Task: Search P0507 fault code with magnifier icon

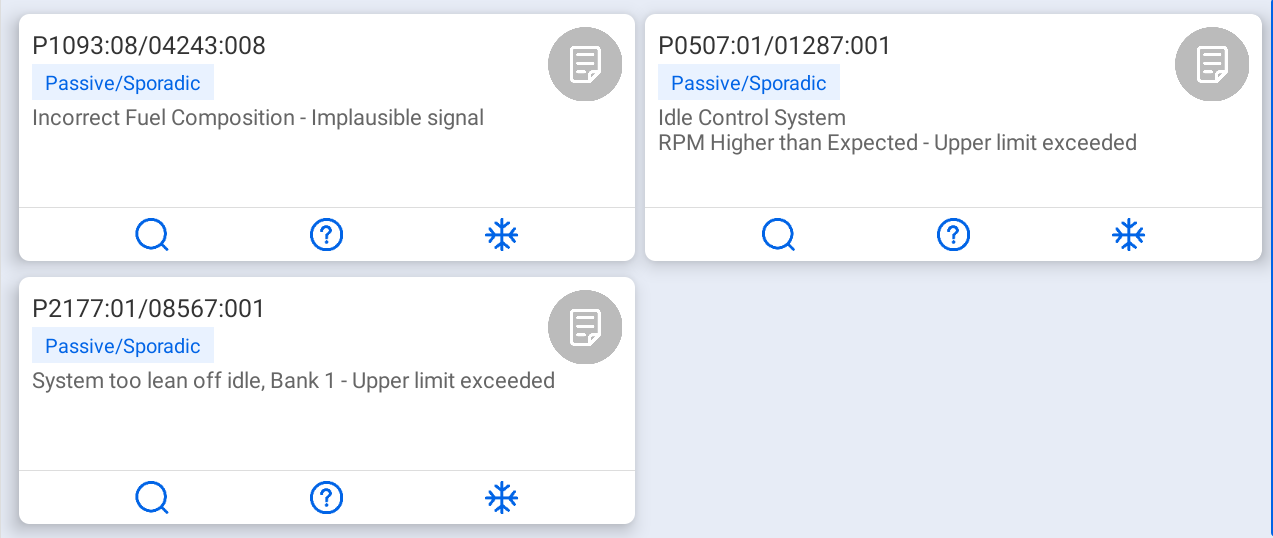Action: pos(778,235)
